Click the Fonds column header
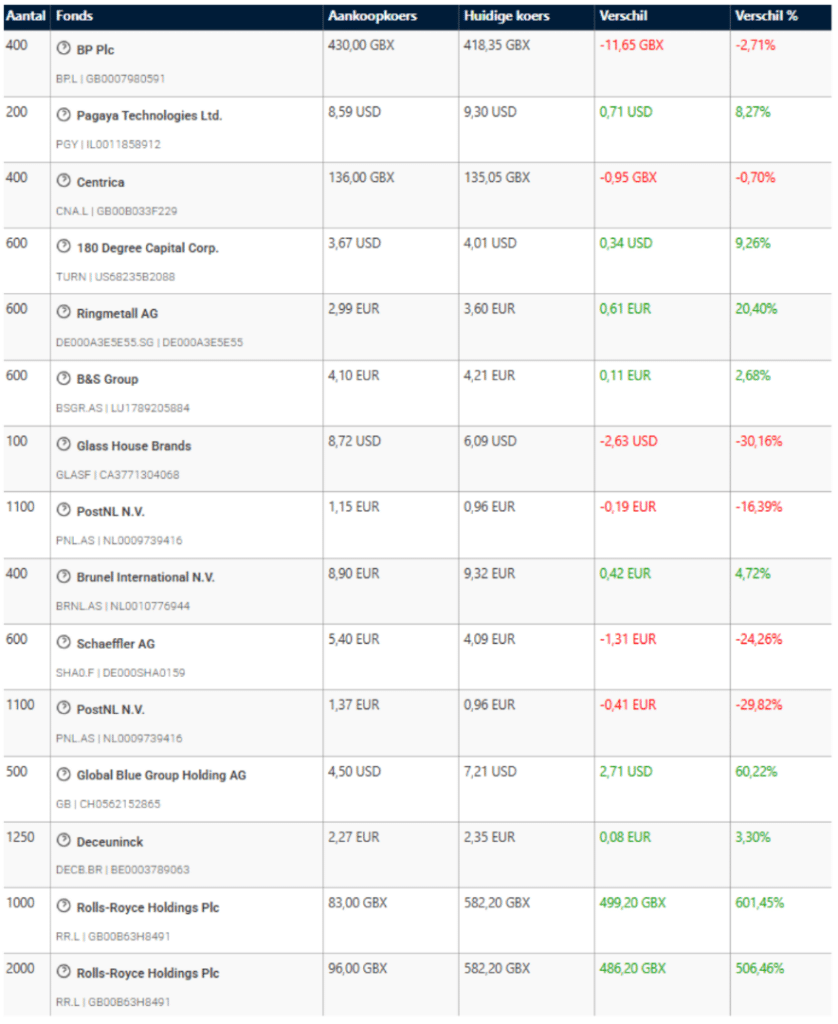Screen dimensions: 838x1024 point(74,16)
